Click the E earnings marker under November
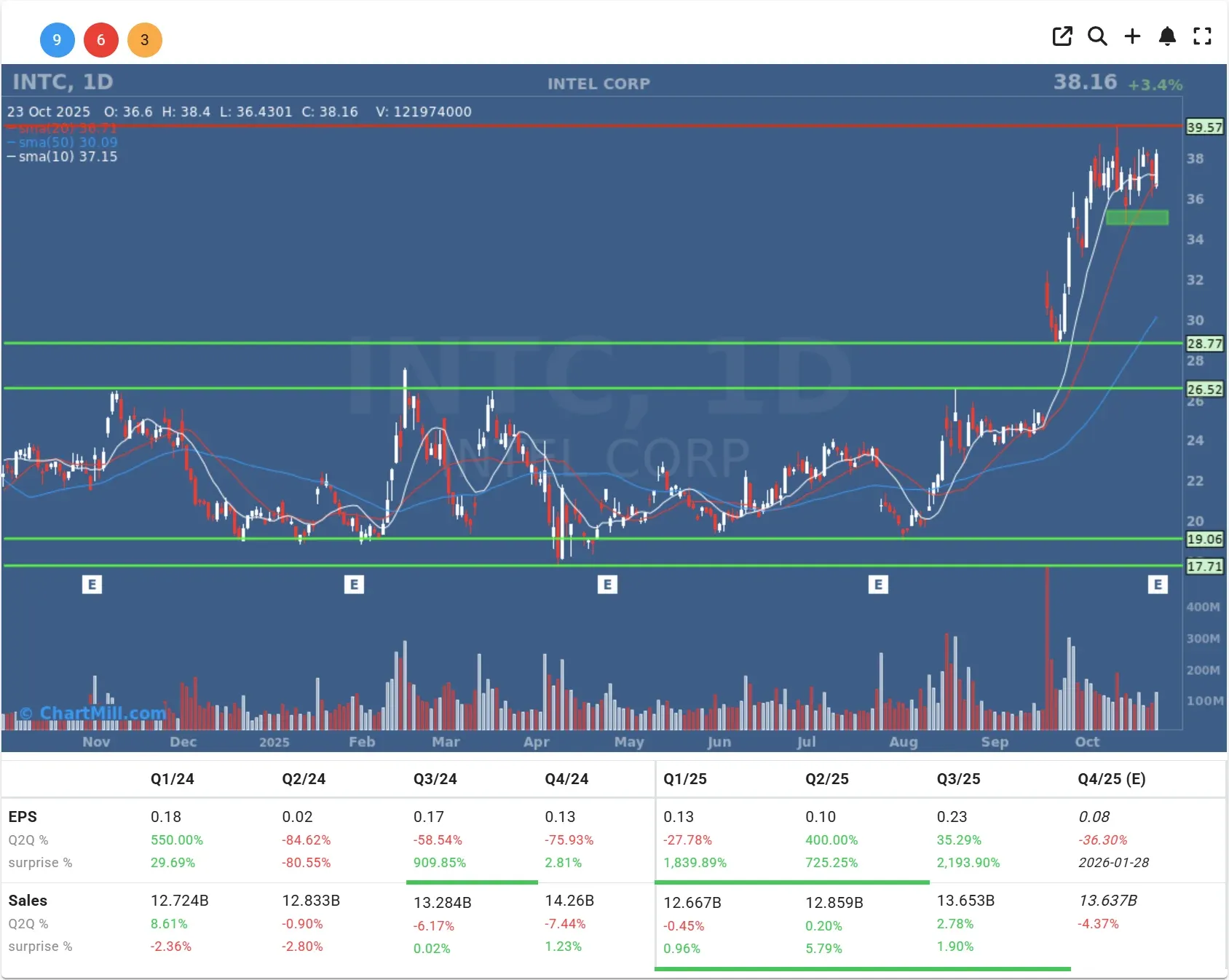The width and height of the screenshot is (1229, 980). 92,583
